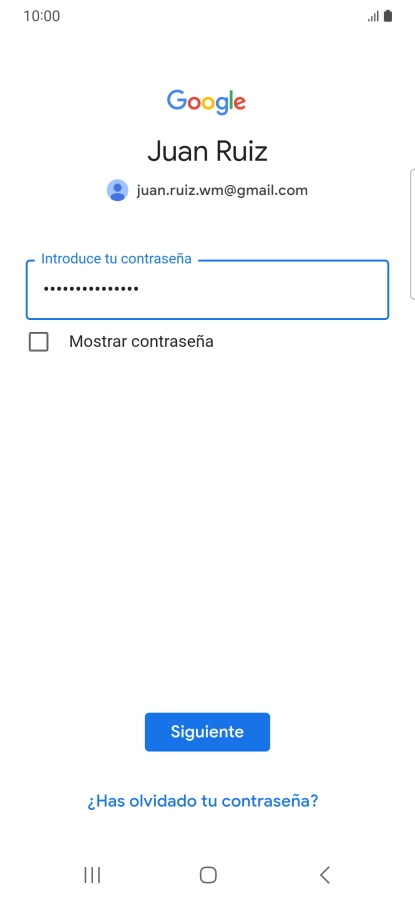Viewport: 415px width, 900px height.
Task: Focus the Introduce tu contraseña field
Action: tap(207, 290)
